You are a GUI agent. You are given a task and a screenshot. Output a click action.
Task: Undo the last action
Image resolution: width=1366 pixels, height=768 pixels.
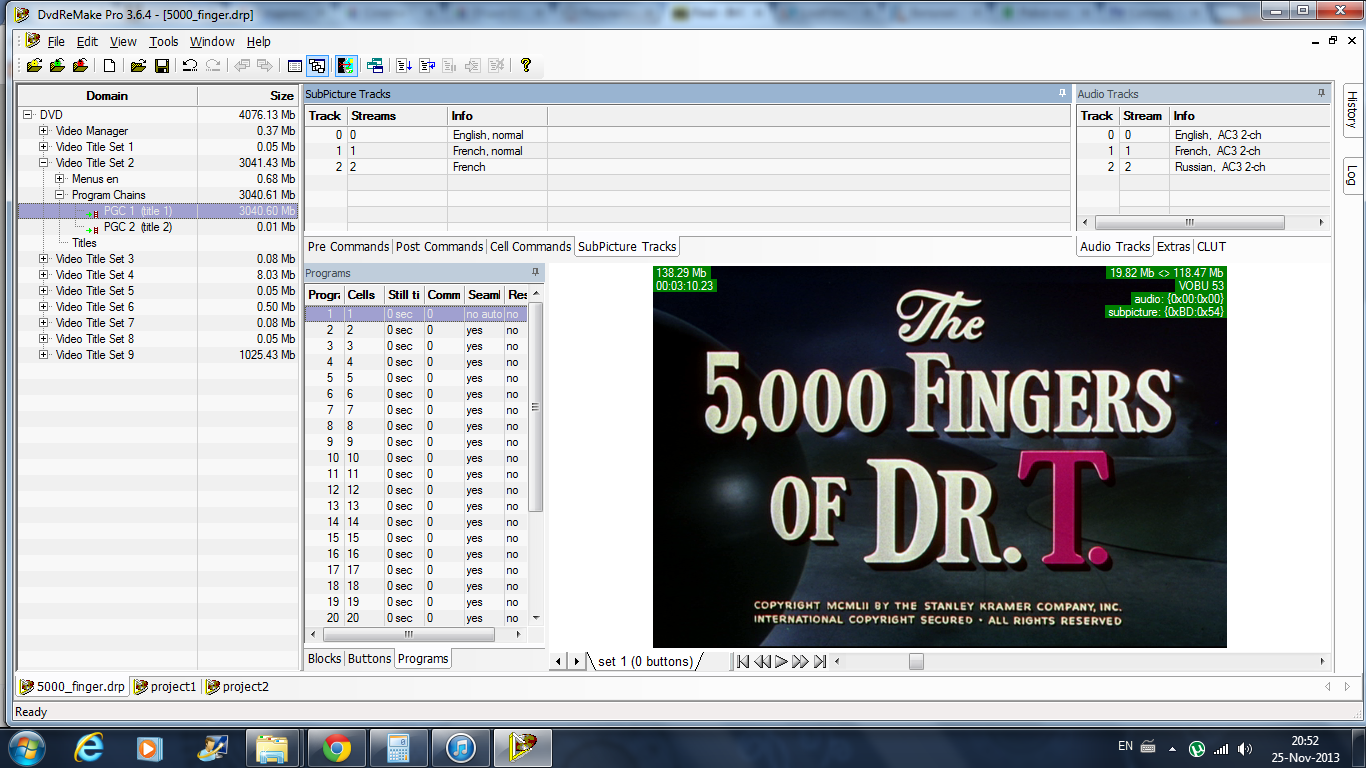[x=190, y=66]
